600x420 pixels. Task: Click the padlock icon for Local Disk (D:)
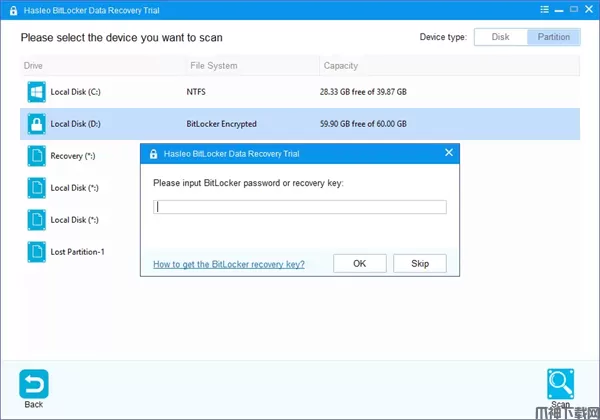click(36, 124)
